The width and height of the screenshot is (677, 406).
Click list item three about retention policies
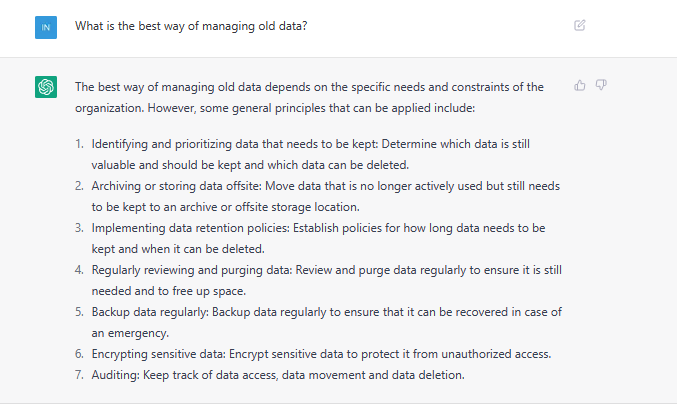pos(318,238)
